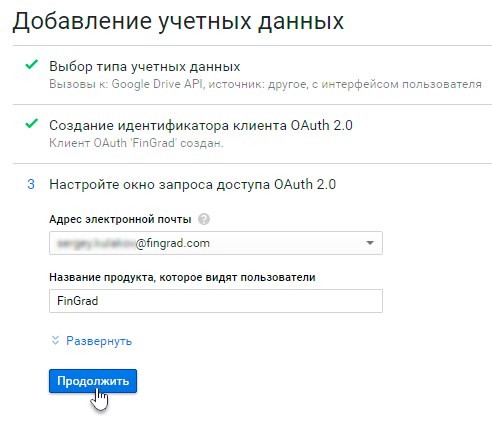The image size is (492, 425).
Task: Select step title Настройте окно запроса доступа
Action: [192, 184]
